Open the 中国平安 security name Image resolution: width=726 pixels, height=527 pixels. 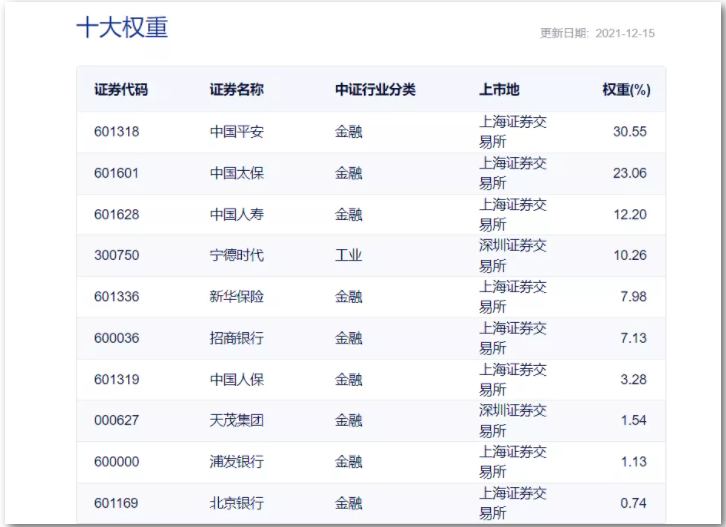click(236, 132)
